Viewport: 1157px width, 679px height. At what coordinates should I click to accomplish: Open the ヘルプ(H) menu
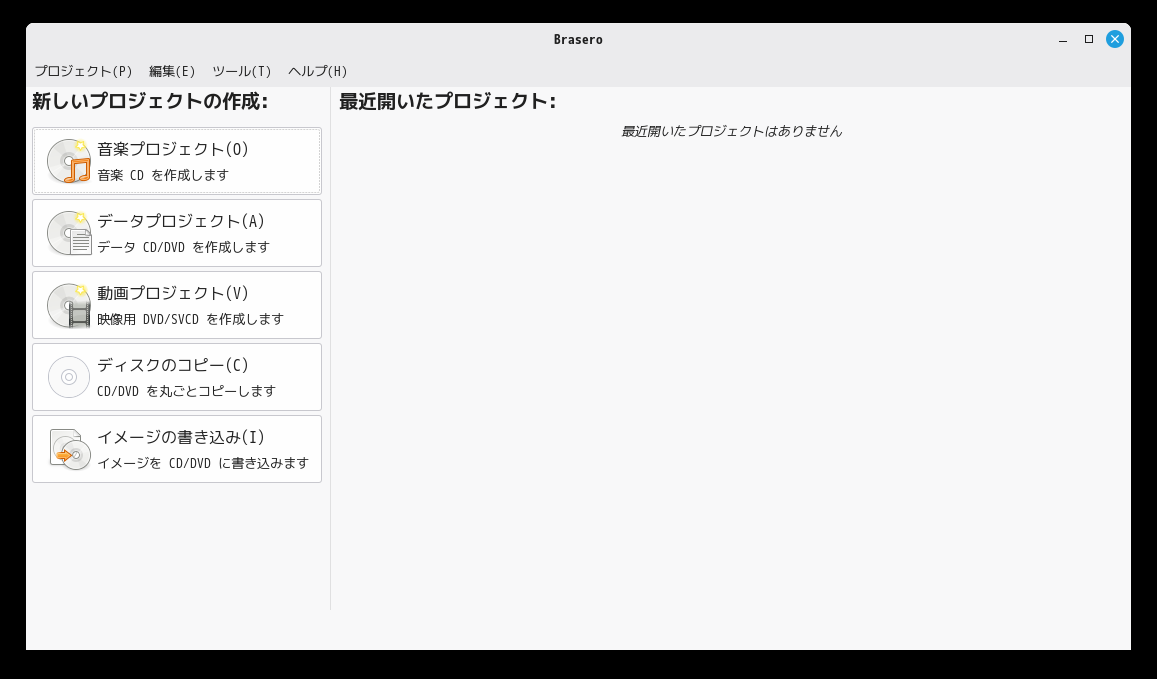tap(318, 71)
